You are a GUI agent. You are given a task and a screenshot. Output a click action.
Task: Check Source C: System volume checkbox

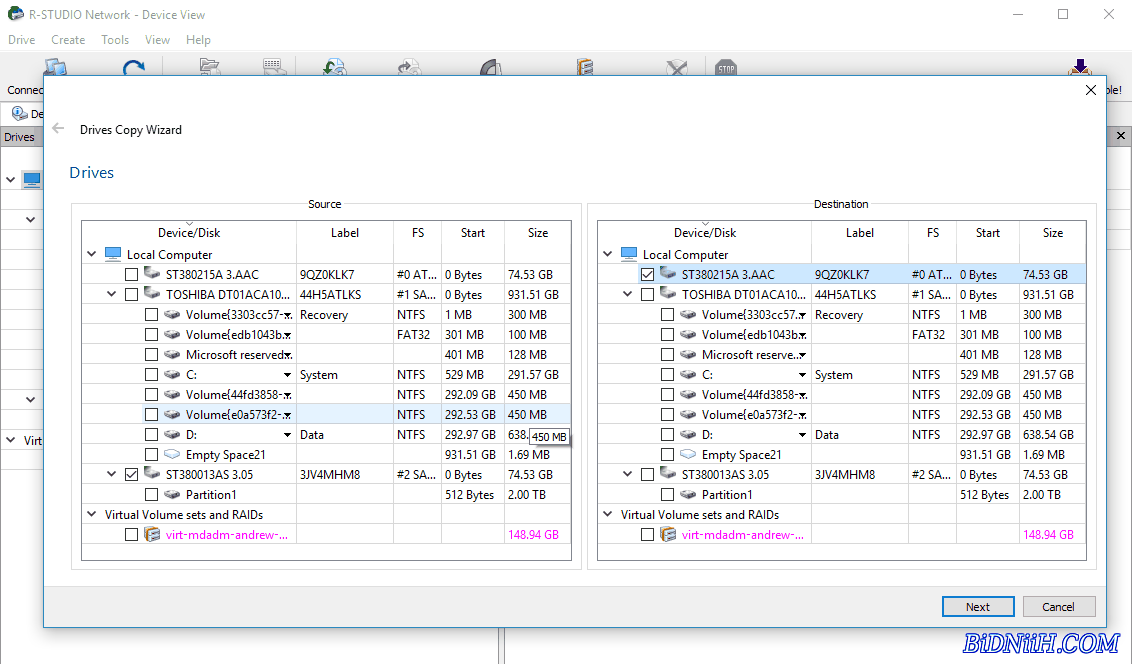[152, 375]
